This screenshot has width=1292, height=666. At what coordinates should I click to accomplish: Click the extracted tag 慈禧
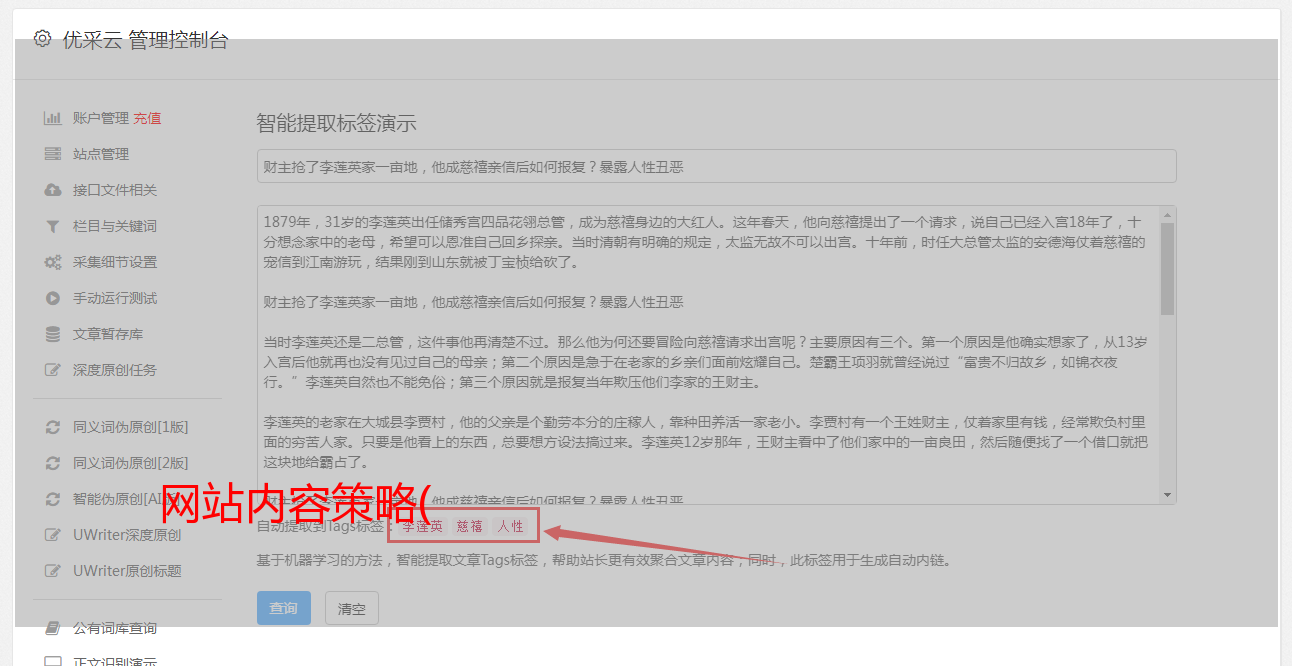tap(470, 526)
